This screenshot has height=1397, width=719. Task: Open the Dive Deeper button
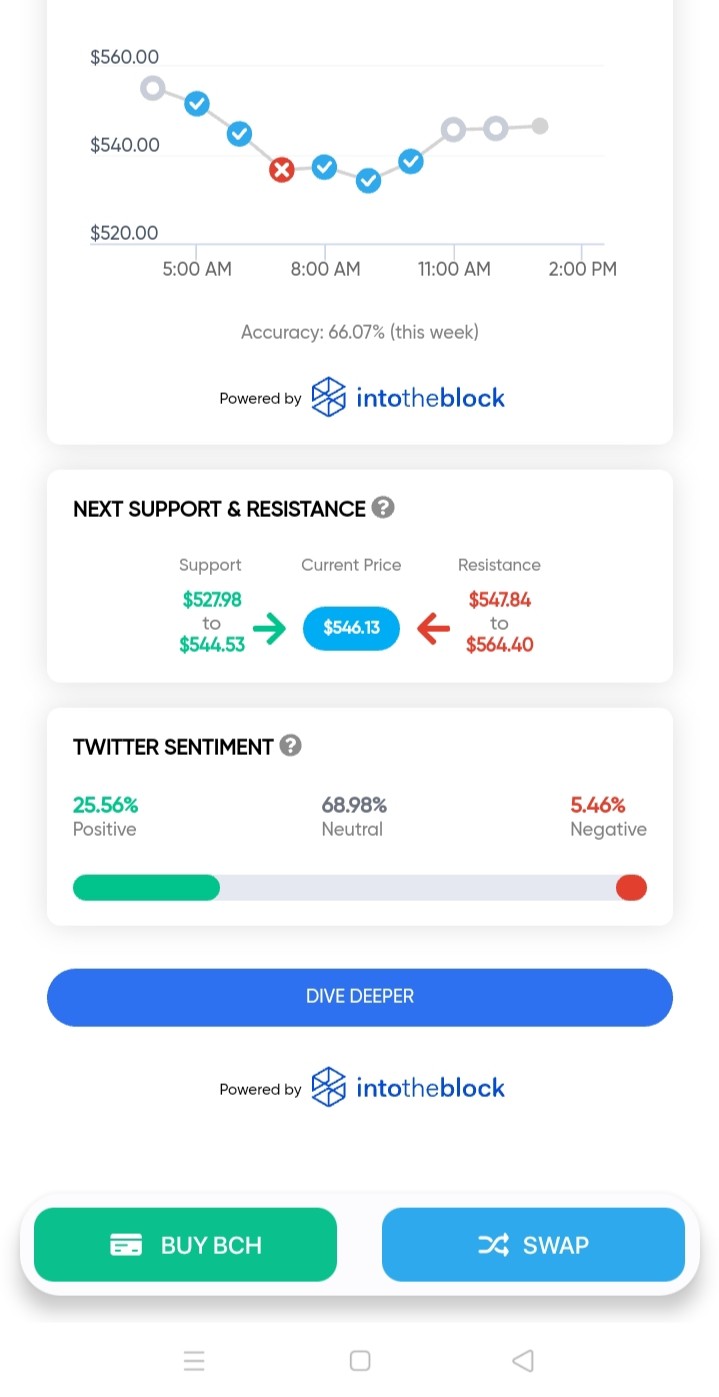point(360,997)
